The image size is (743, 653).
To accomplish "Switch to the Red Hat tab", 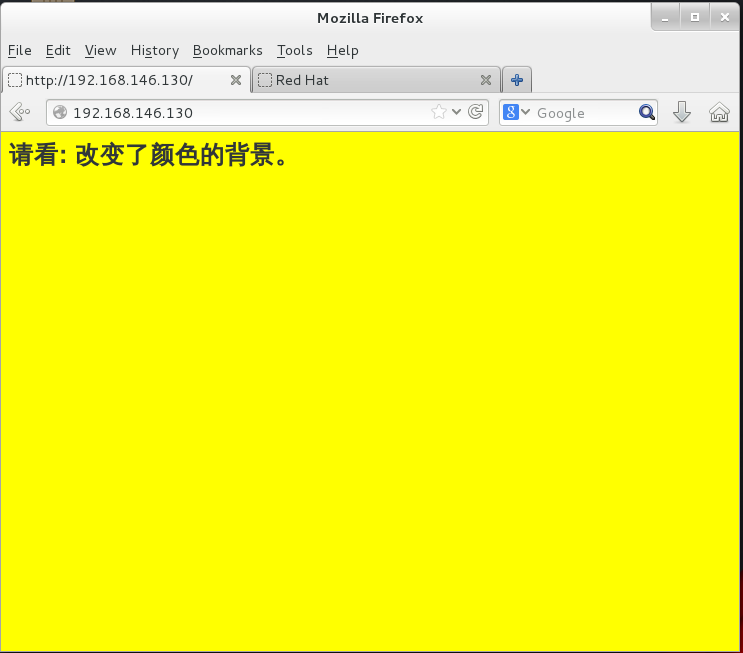I will pyautogui.click(x=377, y=80).
